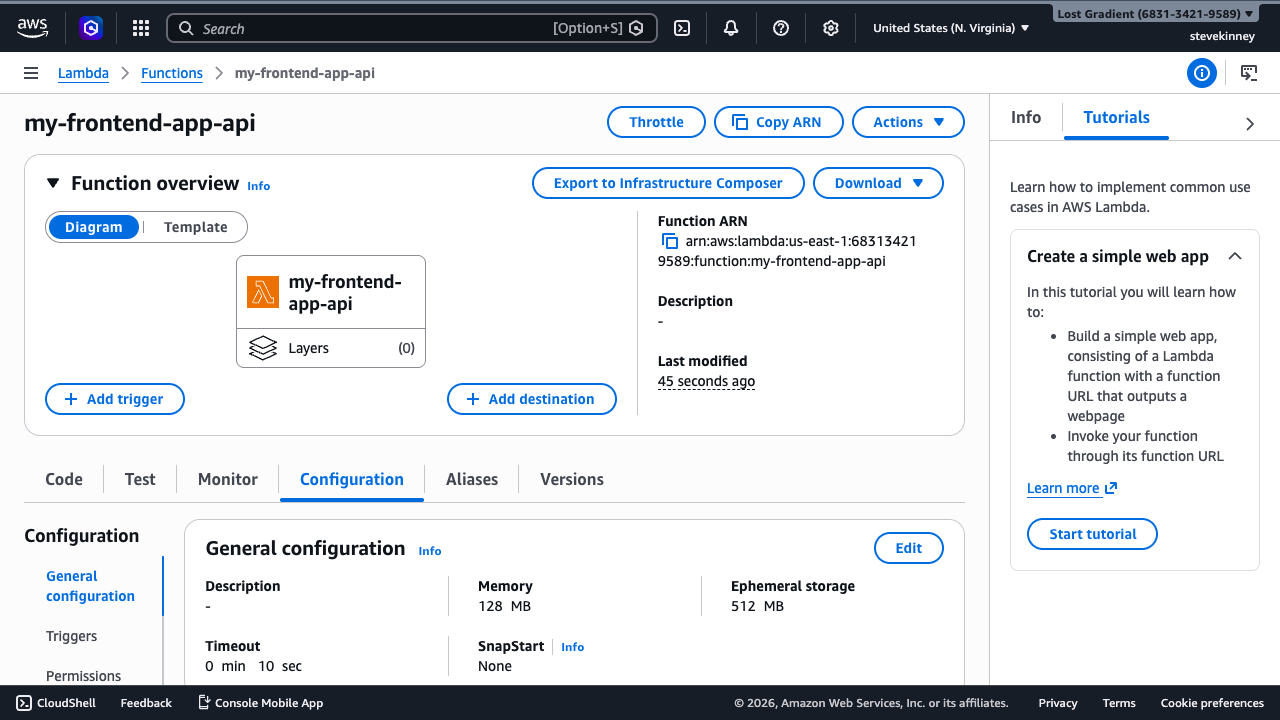Open the Privacy footer link
The height and width of the screenshot is (720, 1280).
click(x=1058, y=703)
